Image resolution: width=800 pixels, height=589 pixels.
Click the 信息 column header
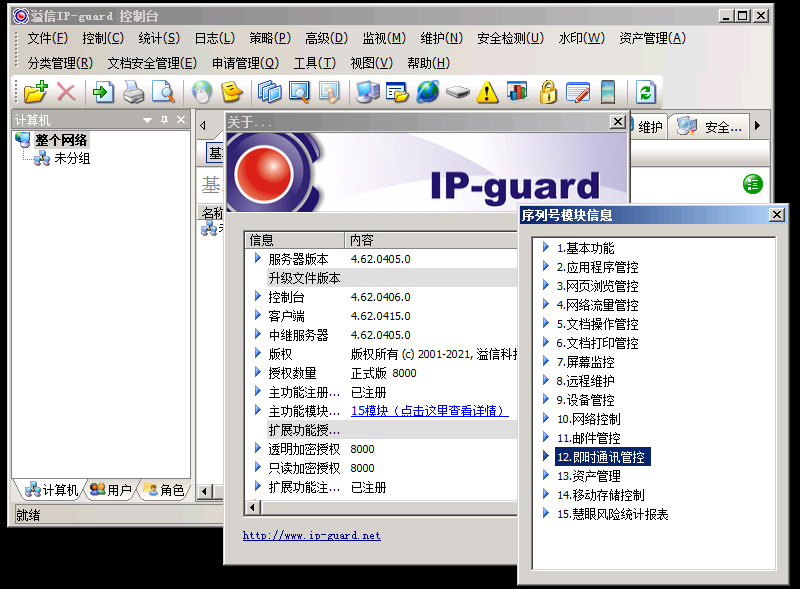[x=294, y=240]
